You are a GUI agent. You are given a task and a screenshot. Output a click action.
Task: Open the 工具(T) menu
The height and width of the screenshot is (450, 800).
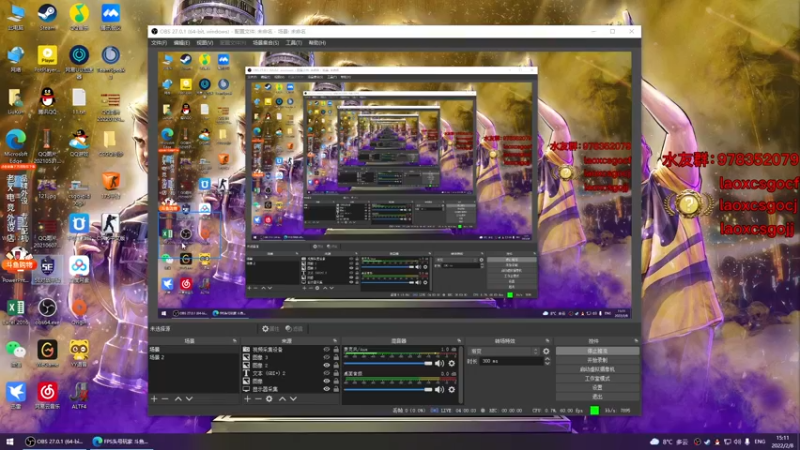click(x=294, y=43)
